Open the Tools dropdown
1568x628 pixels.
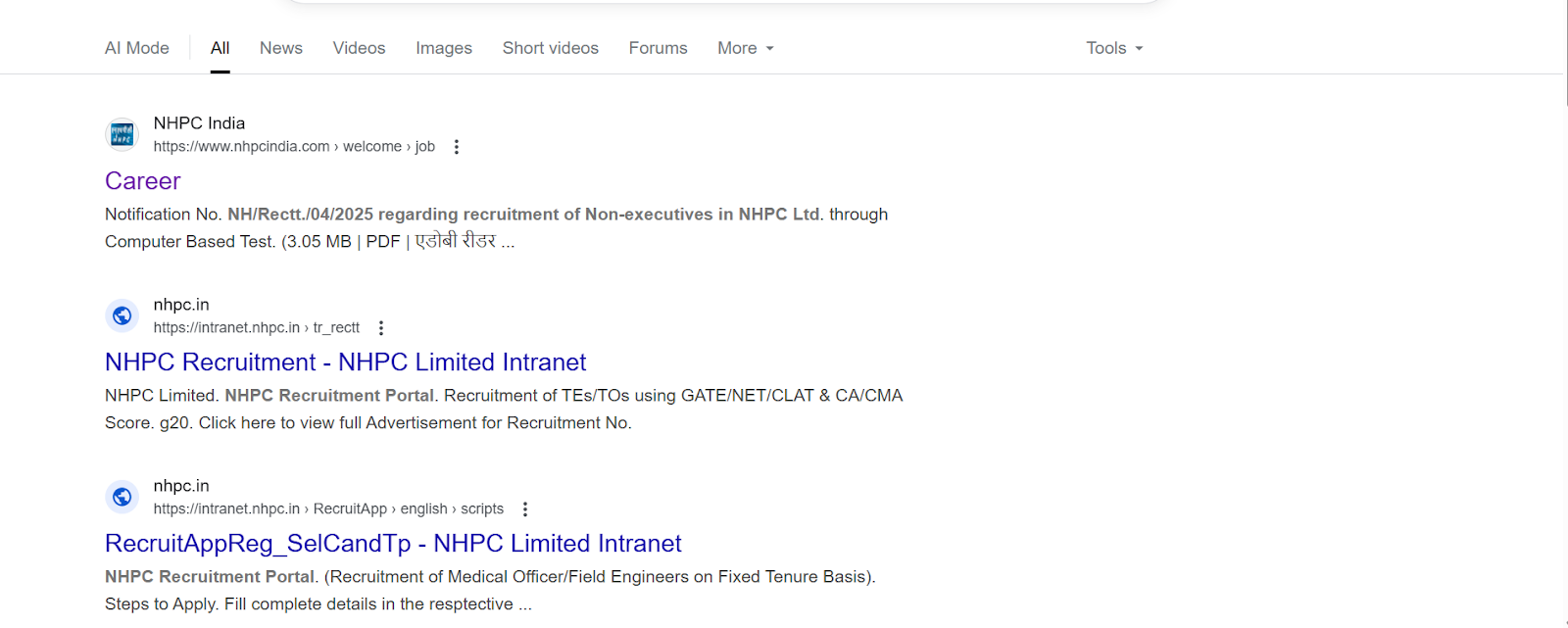click(x=1114, y=48)
